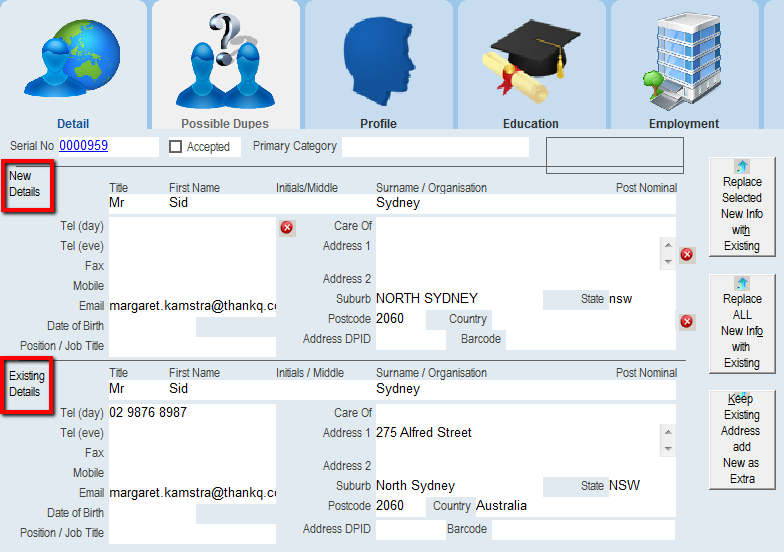Open serial number 0000959 link
Viewport: 784px width, 552px height.
click(83, 146)
